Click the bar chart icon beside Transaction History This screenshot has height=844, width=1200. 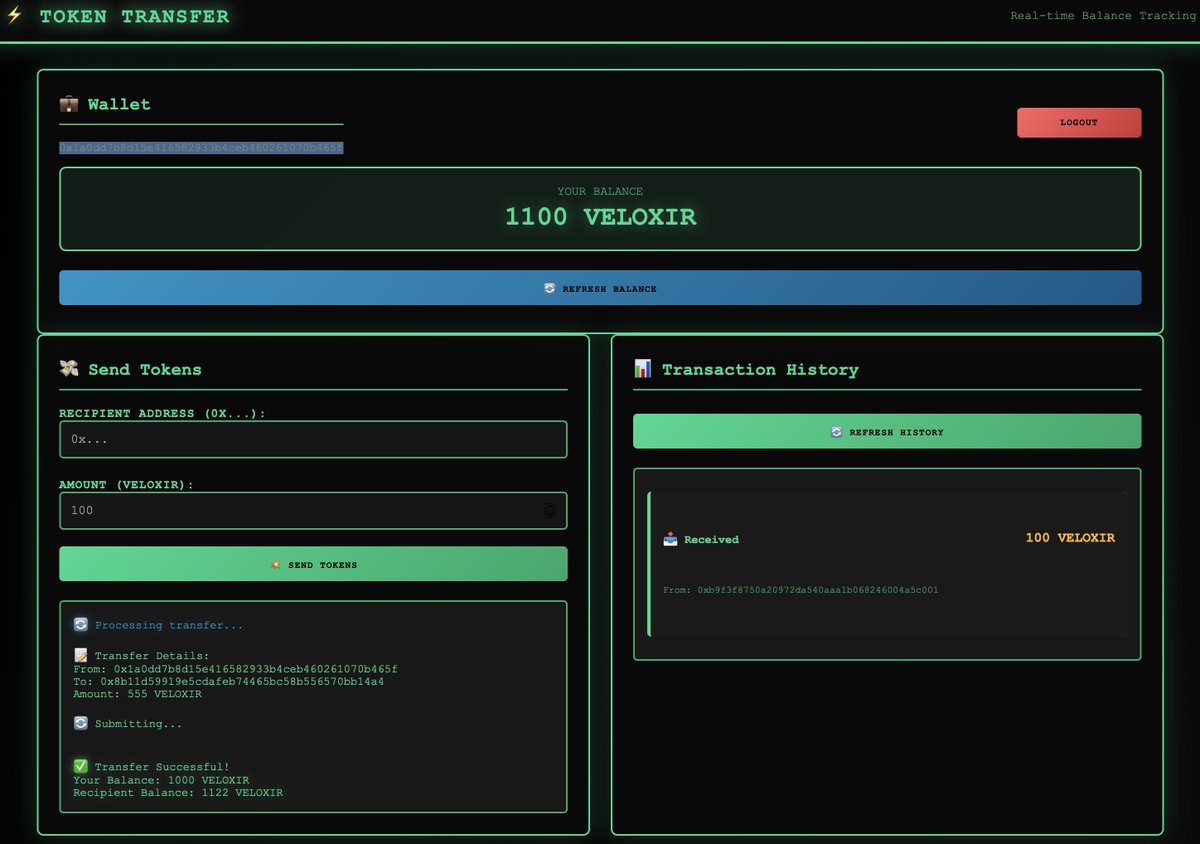(x=643, y=369)
